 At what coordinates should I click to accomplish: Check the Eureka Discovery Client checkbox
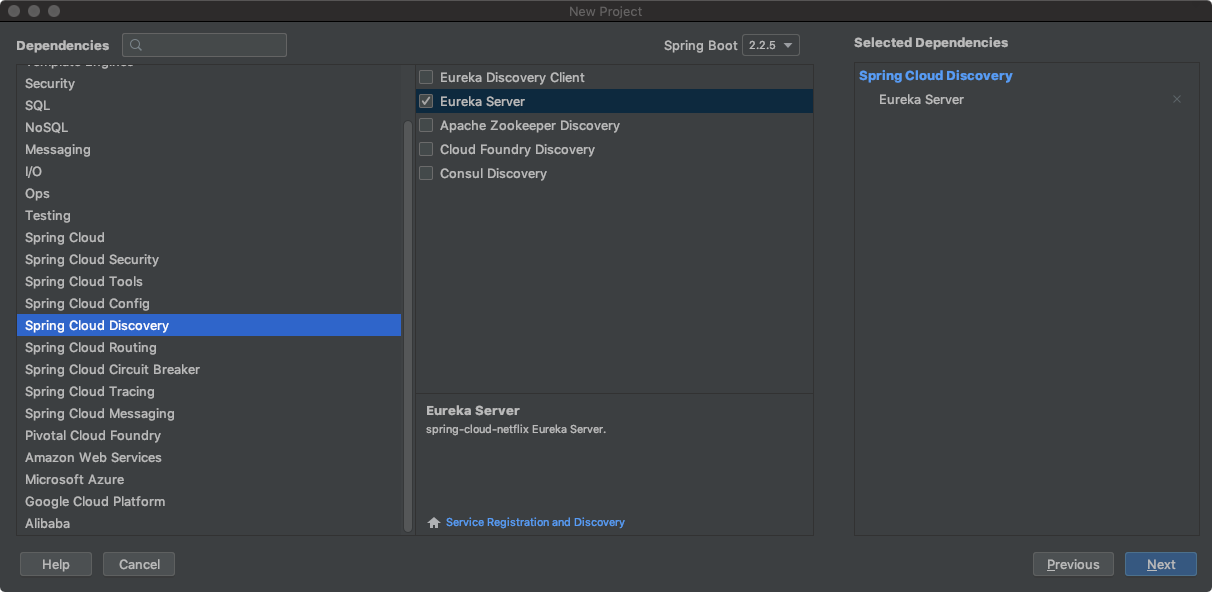pyautogui.click(x=426, y=77)
